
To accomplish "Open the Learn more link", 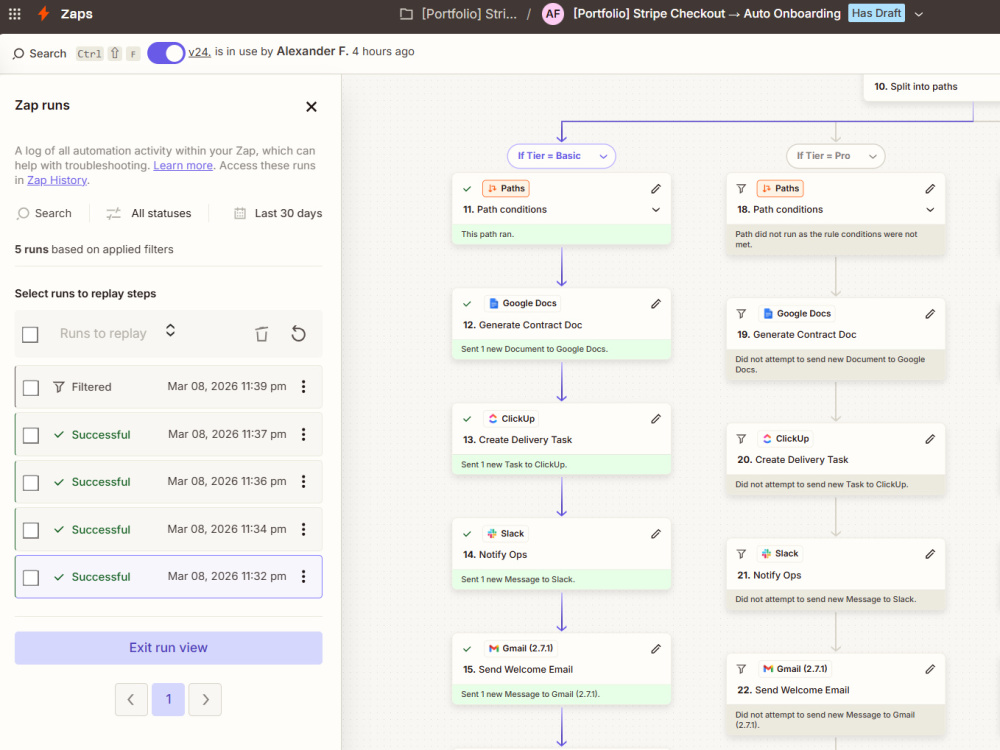I will 183,166.
